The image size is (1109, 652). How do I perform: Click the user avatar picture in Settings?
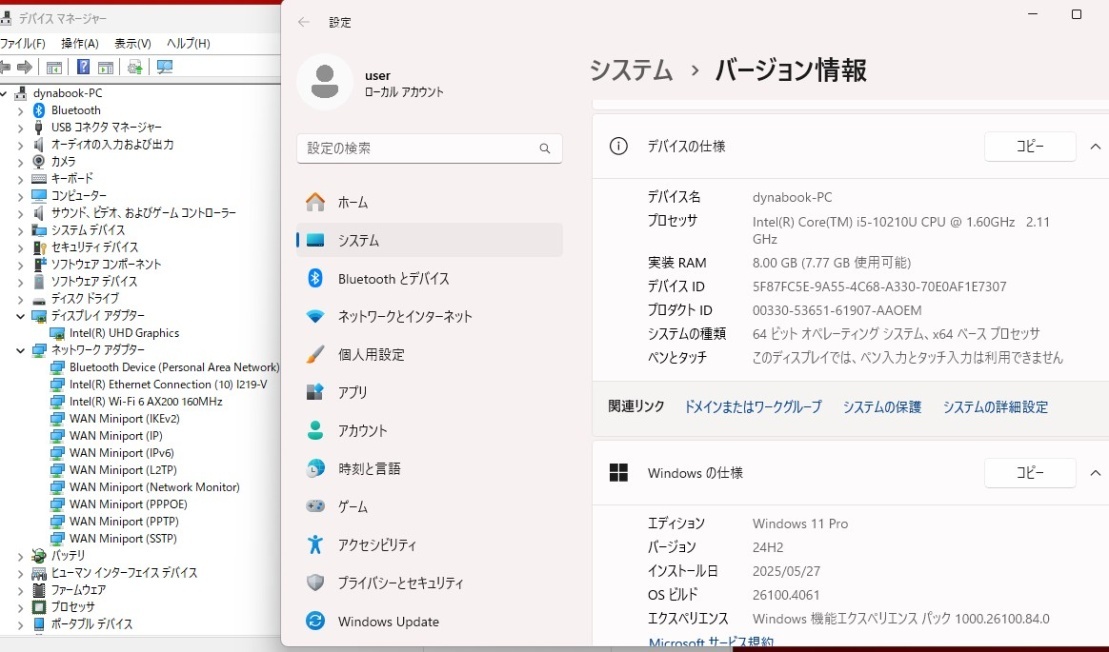pyautogui.click(x=325, y=82)
